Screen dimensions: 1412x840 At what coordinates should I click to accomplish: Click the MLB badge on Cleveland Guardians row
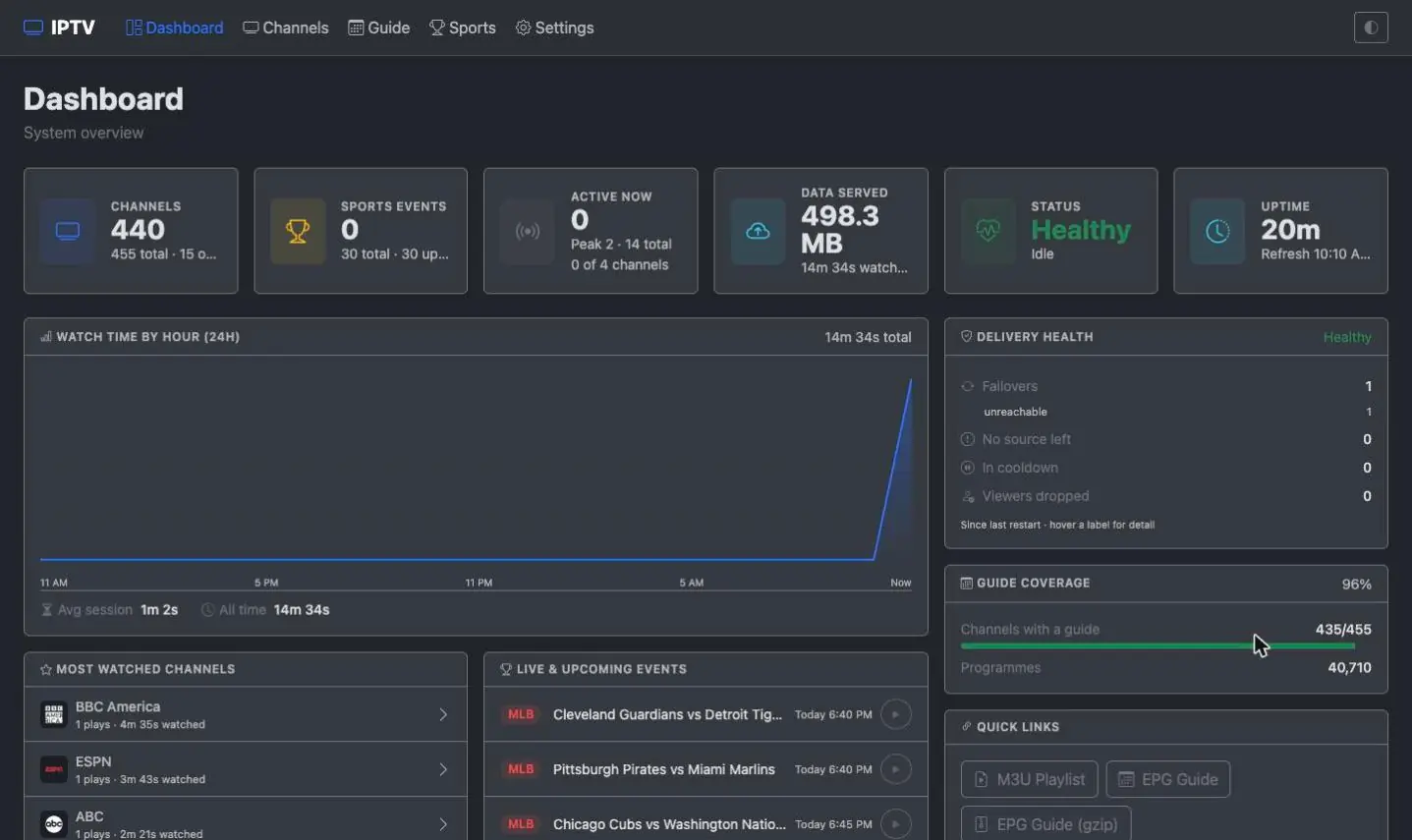(521, 714)
